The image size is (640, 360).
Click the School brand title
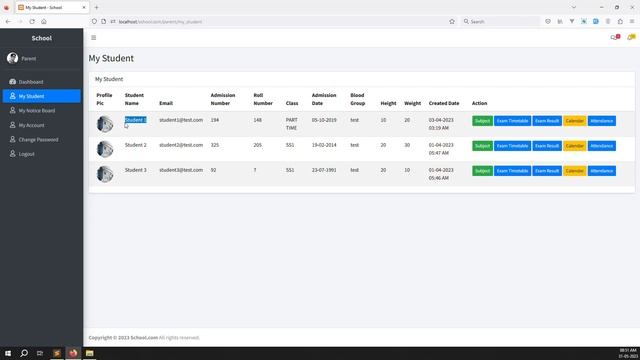(x=42, y=38)
